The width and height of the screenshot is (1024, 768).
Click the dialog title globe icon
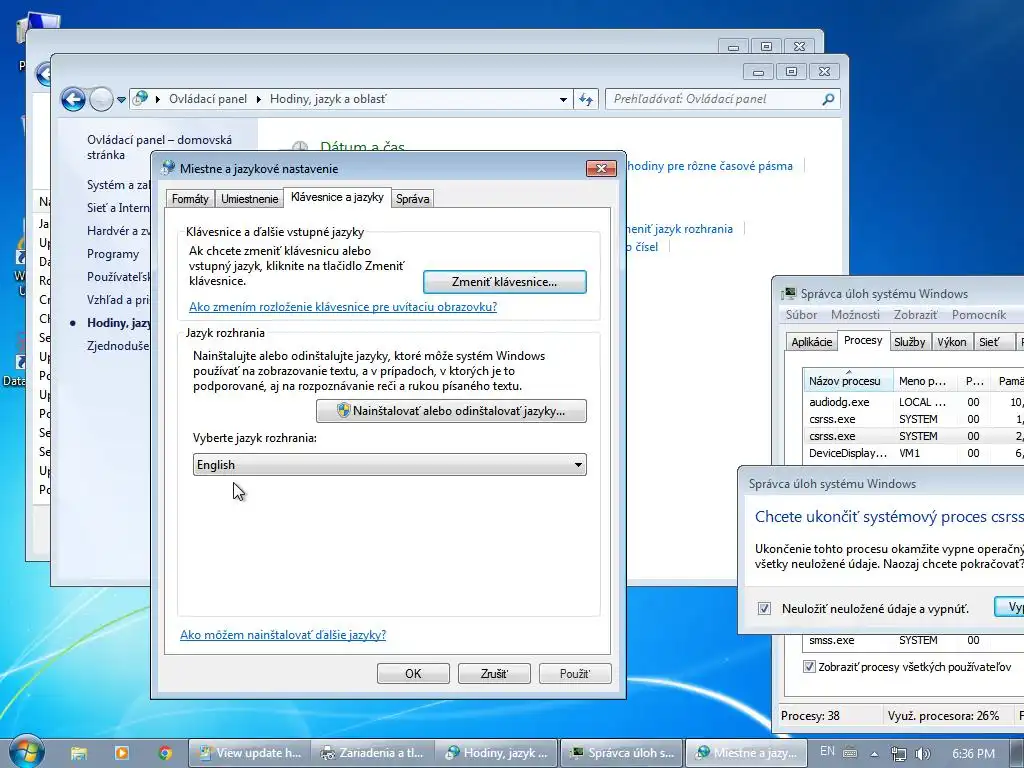168,168
